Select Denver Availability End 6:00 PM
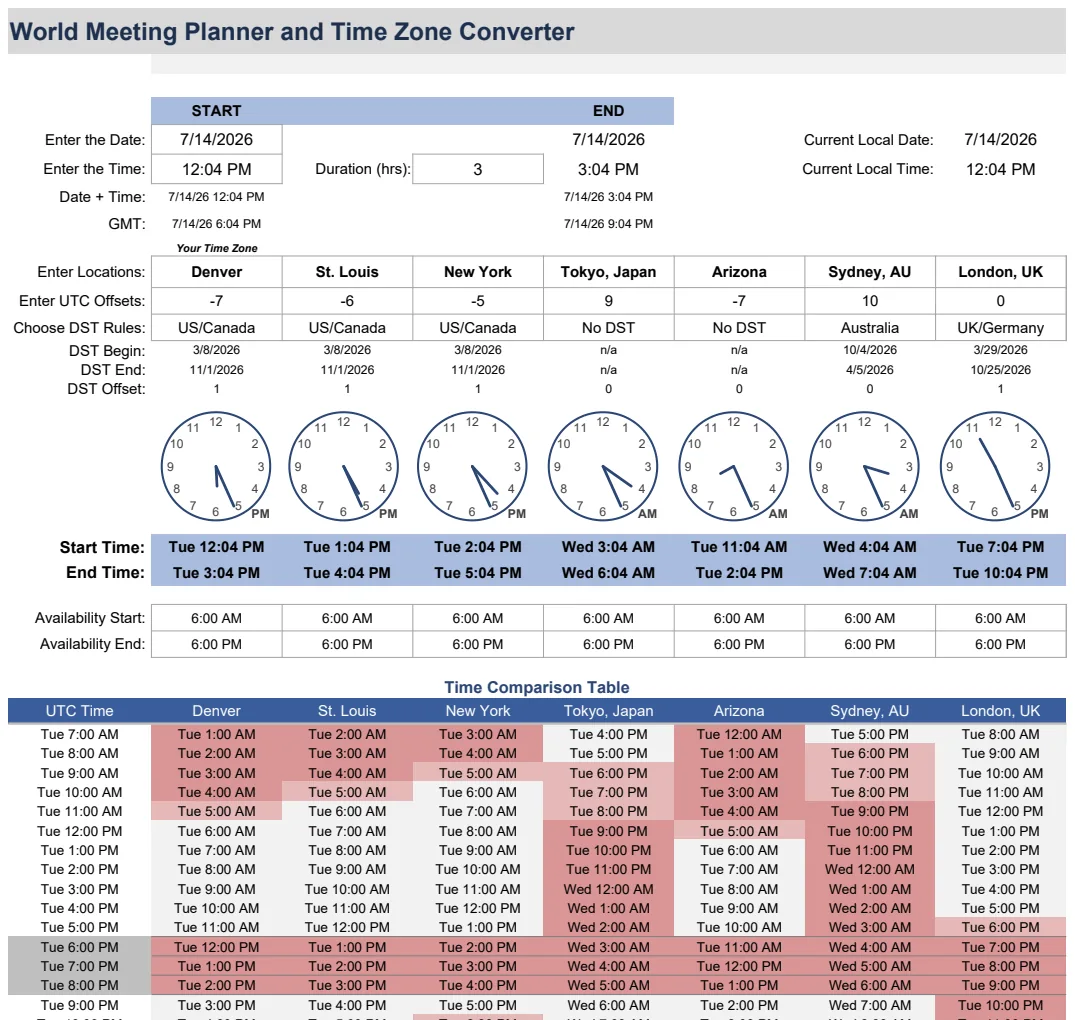 217,644
